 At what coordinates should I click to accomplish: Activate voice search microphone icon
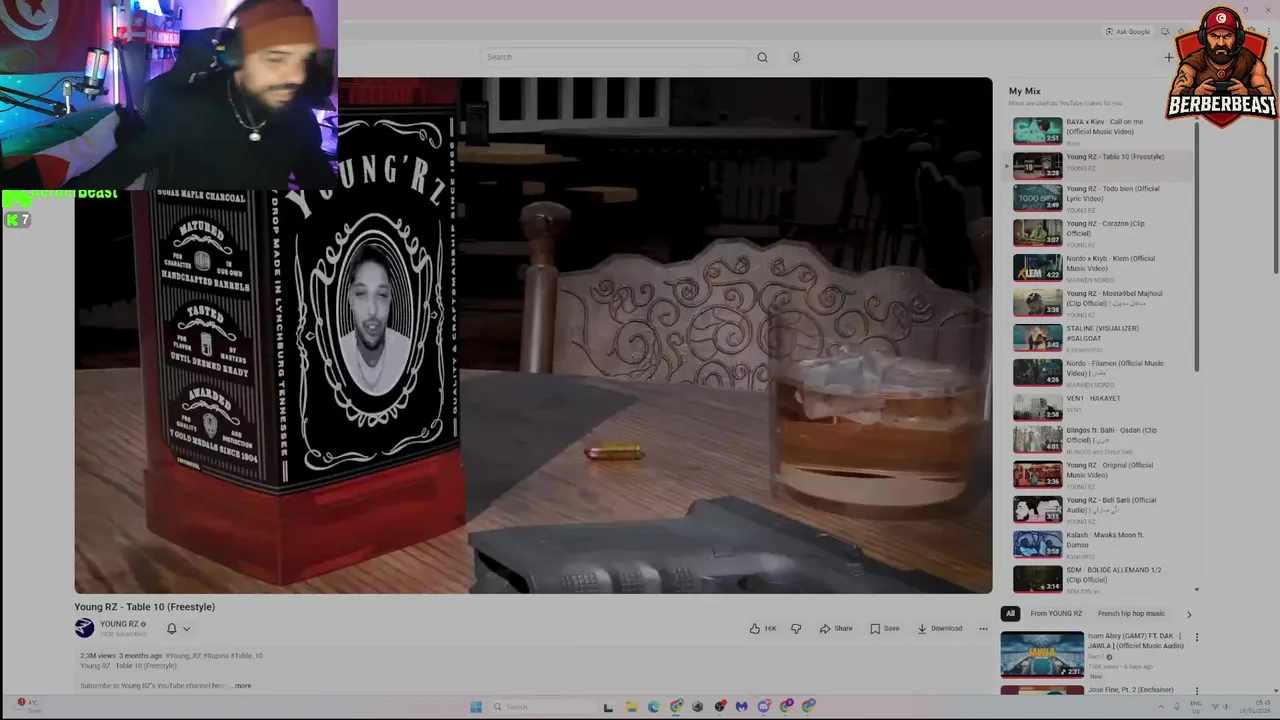(x=796, y=57)
